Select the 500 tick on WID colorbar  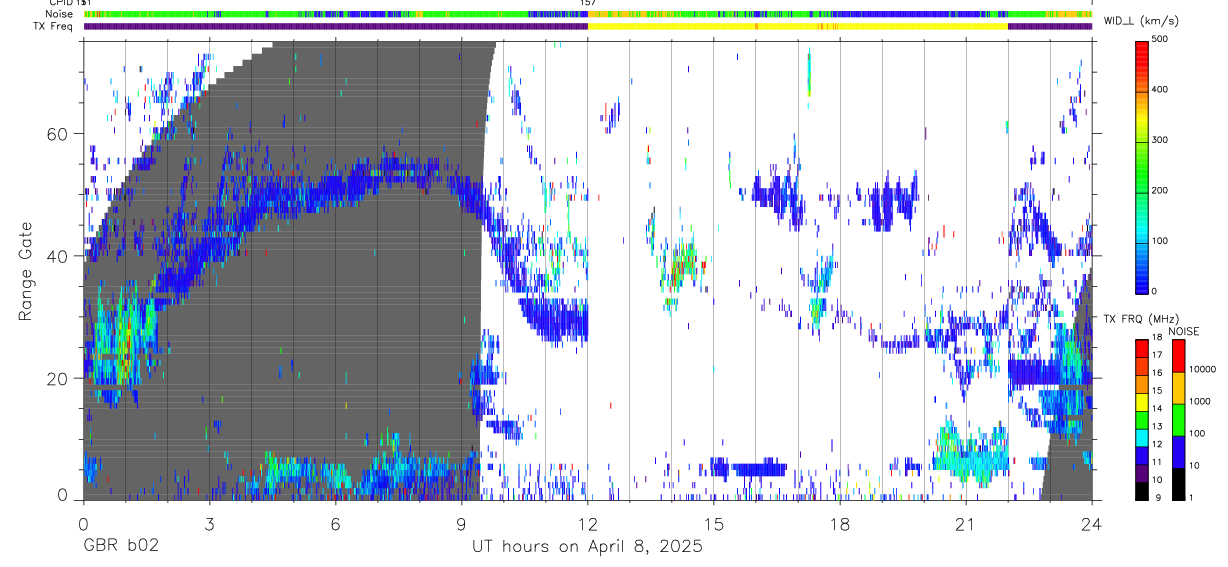[1161, 41]
